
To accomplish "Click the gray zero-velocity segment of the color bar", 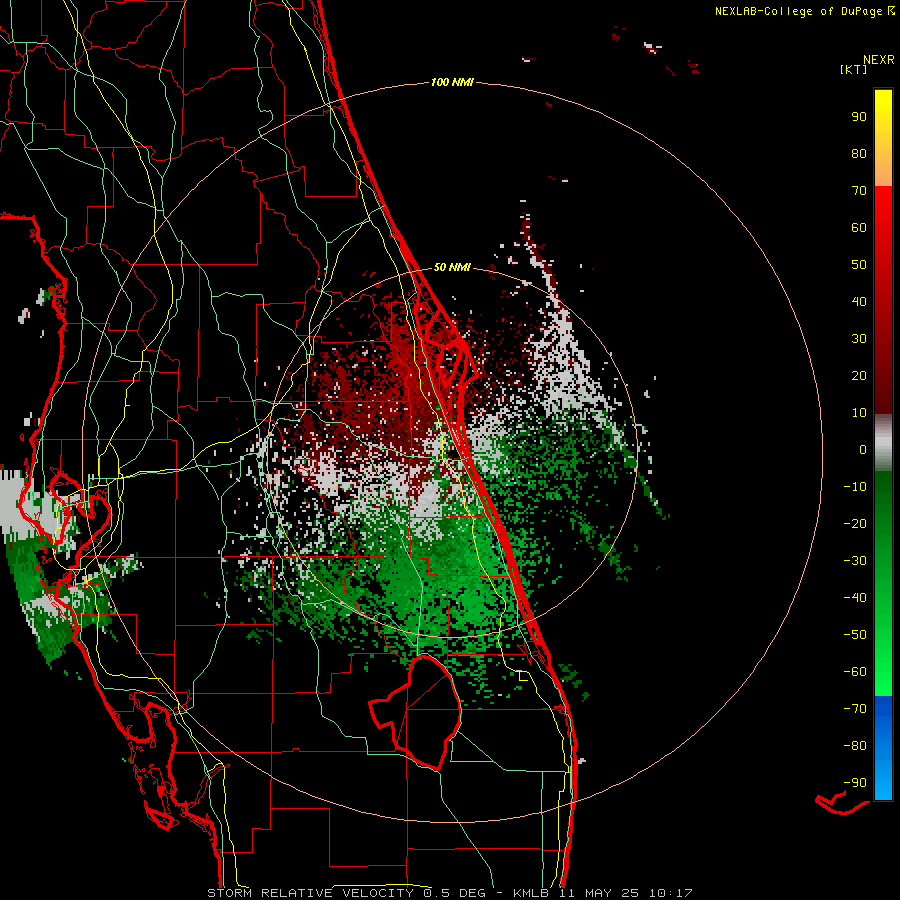I will click(883, 443).
